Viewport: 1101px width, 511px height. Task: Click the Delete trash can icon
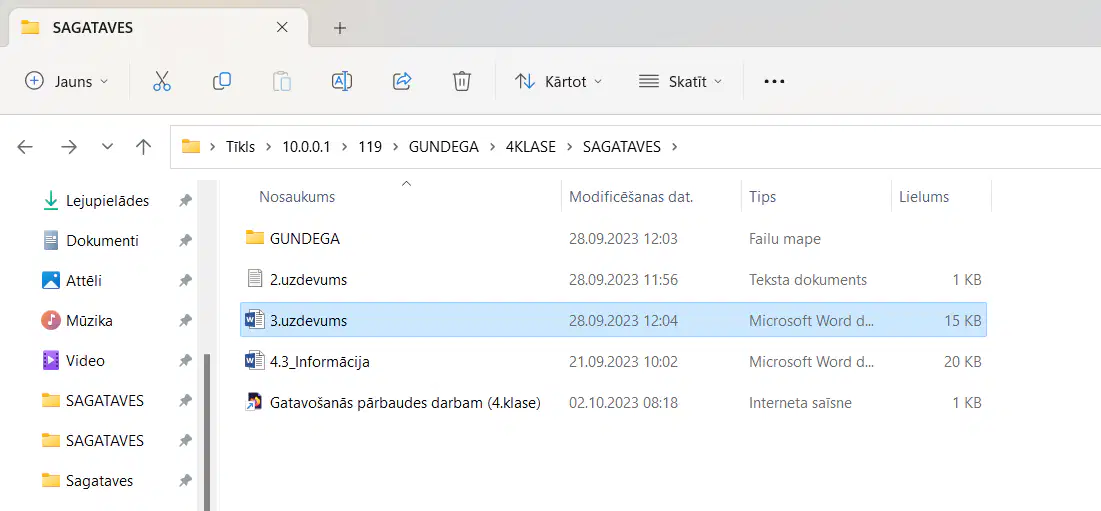461,81
